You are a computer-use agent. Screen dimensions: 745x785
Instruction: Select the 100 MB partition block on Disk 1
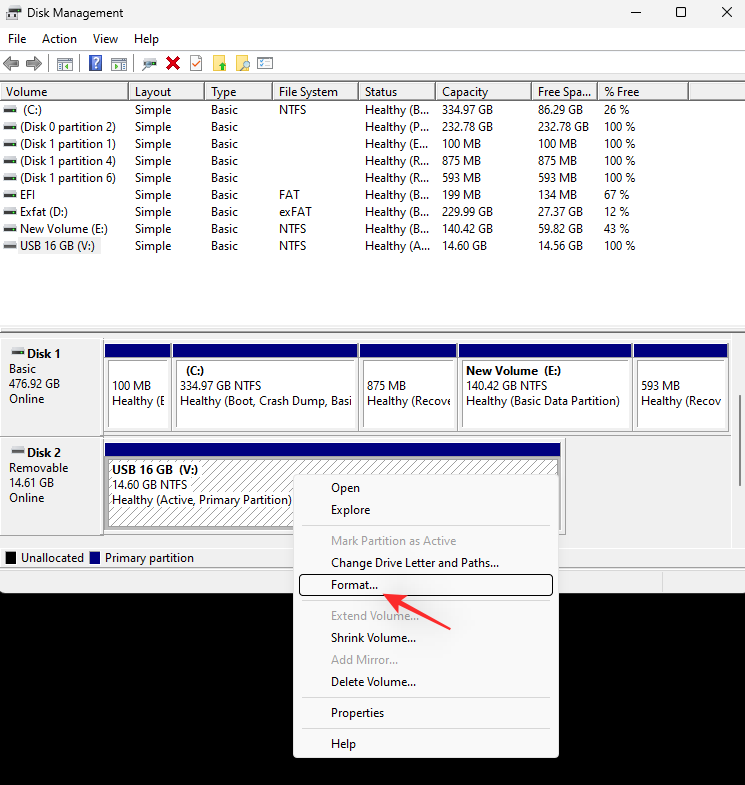point(138,387)
